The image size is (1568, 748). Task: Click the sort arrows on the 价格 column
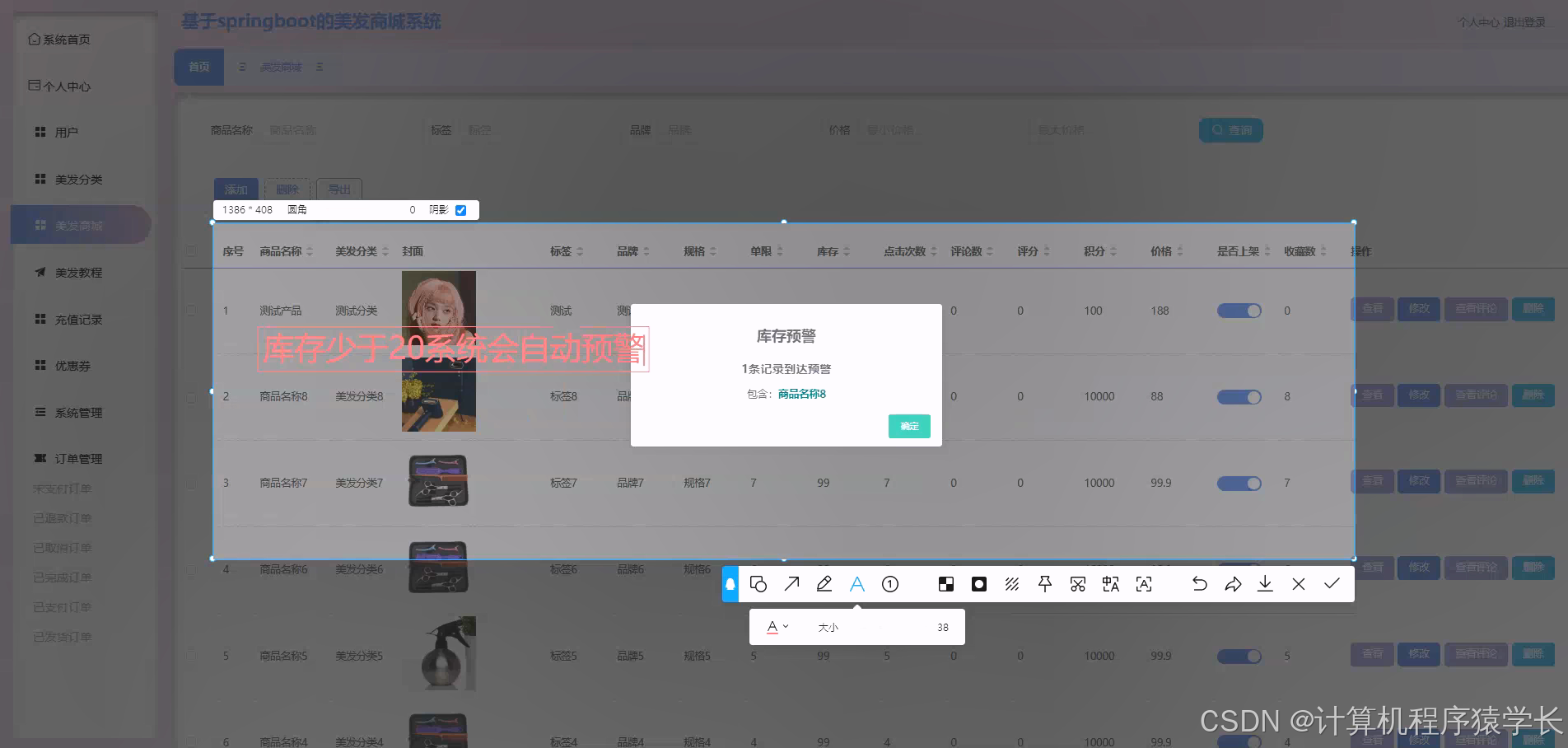tap(1181, 251)
